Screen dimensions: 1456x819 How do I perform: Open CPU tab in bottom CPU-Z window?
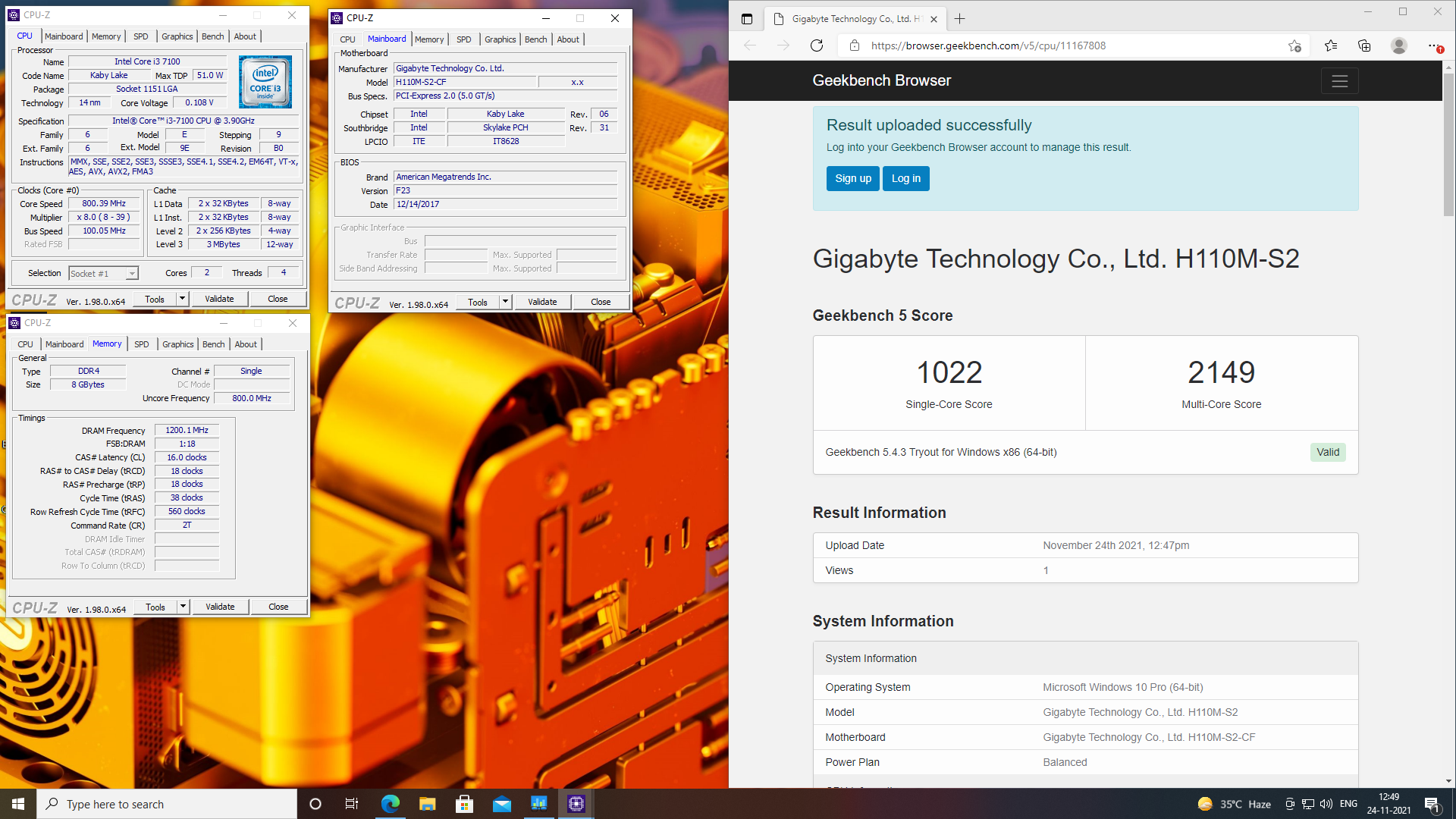click(26, 344)
